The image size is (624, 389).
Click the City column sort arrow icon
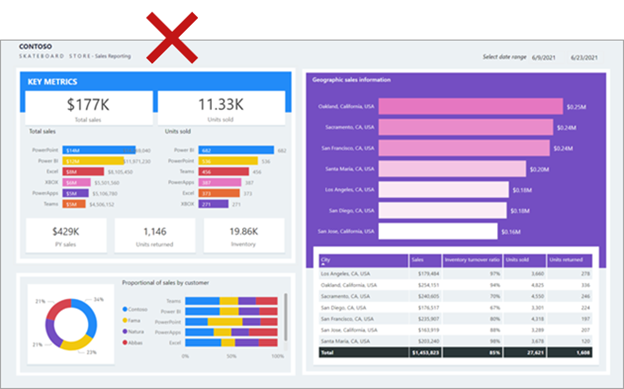coord(323,264)
